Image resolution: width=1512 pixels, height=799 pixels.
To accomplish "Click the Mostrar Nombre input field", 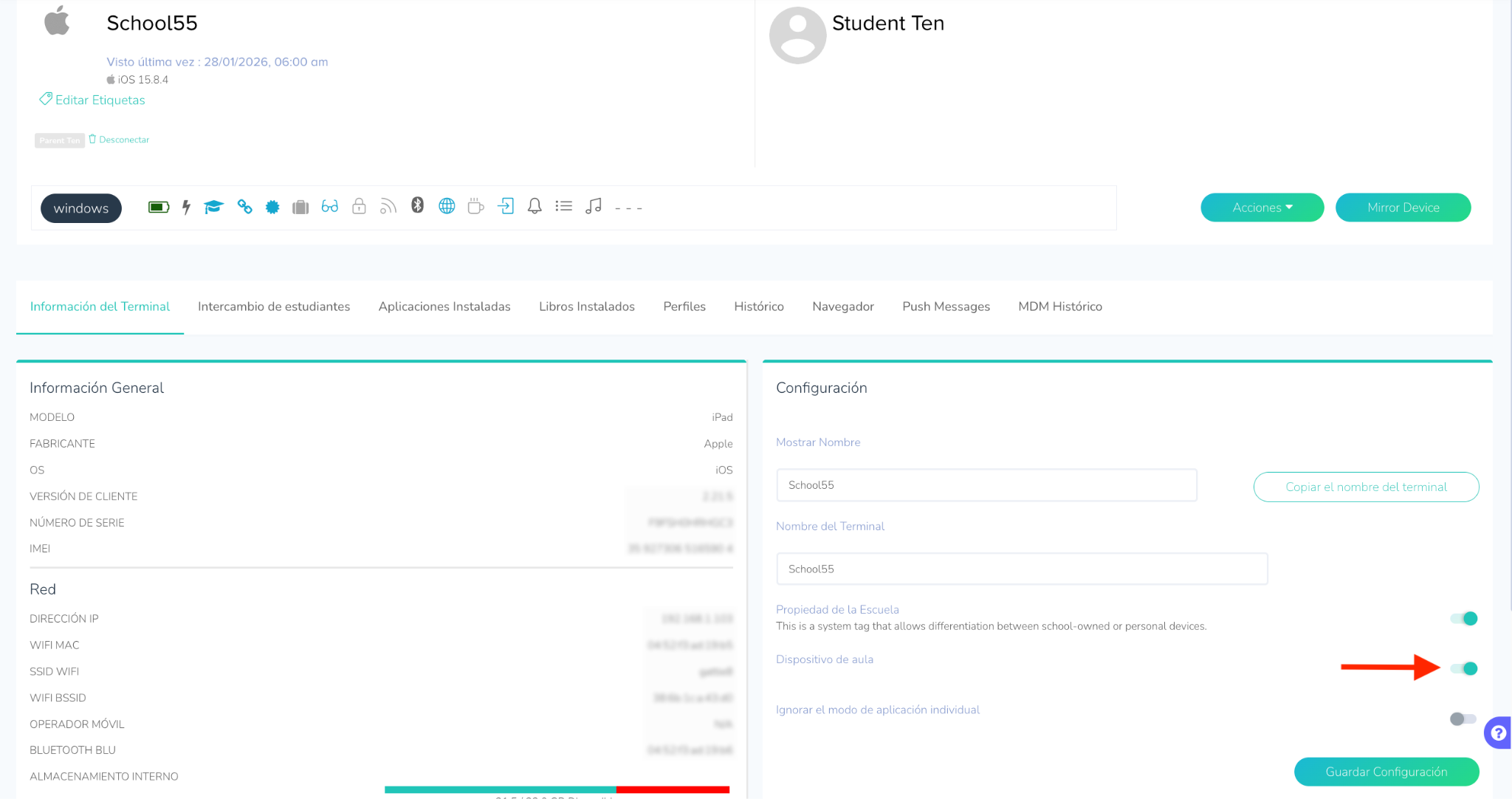I will pos(986,485).
